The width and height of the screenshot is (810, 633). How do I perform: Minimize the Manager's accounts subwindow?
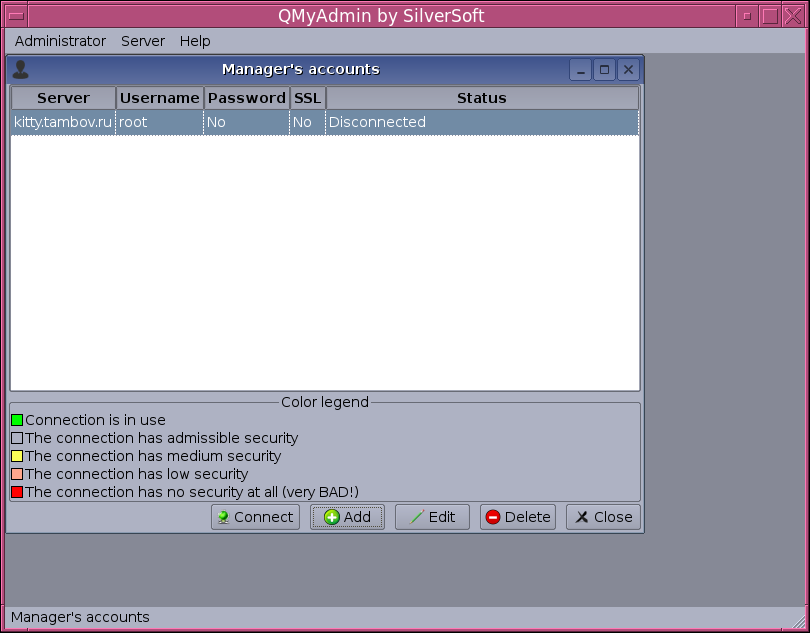[580, 70]
